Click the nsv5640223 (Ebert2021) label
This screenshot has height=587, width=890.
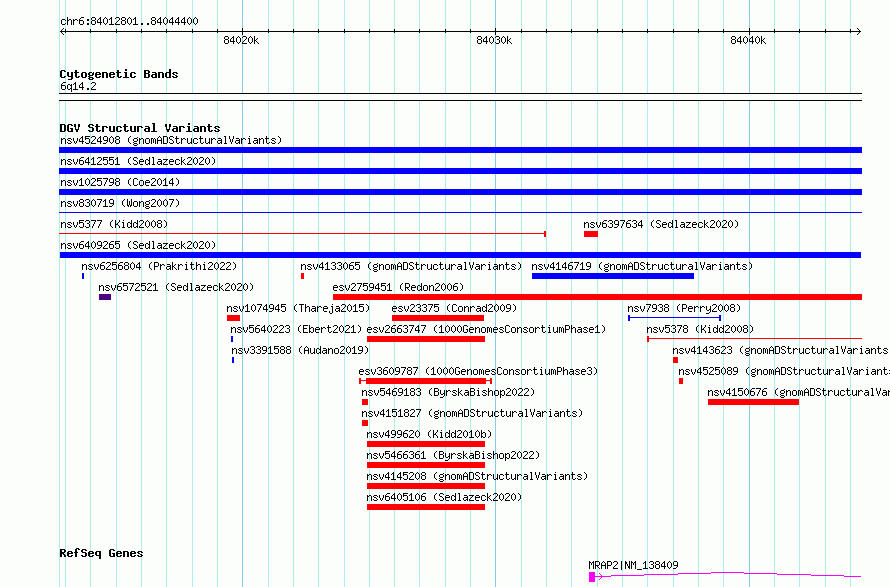pos(296,329)
